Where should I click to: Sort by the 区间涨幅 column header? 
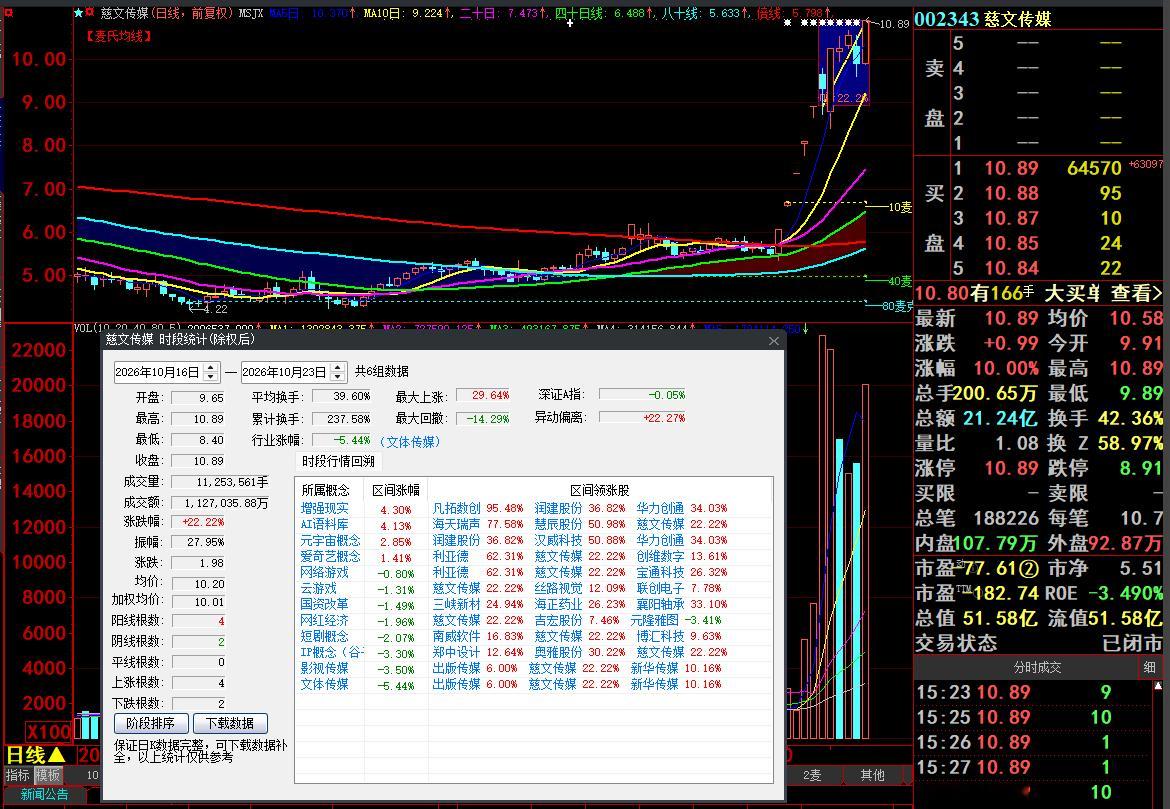tap(395, 490)
